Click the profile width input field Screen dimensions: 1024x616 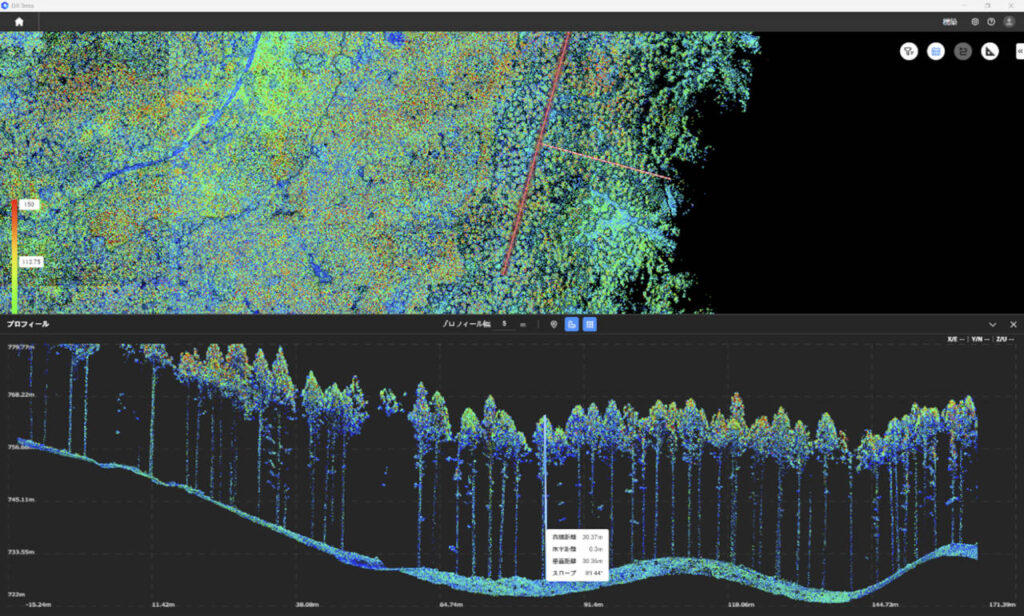tap(506, 324)
